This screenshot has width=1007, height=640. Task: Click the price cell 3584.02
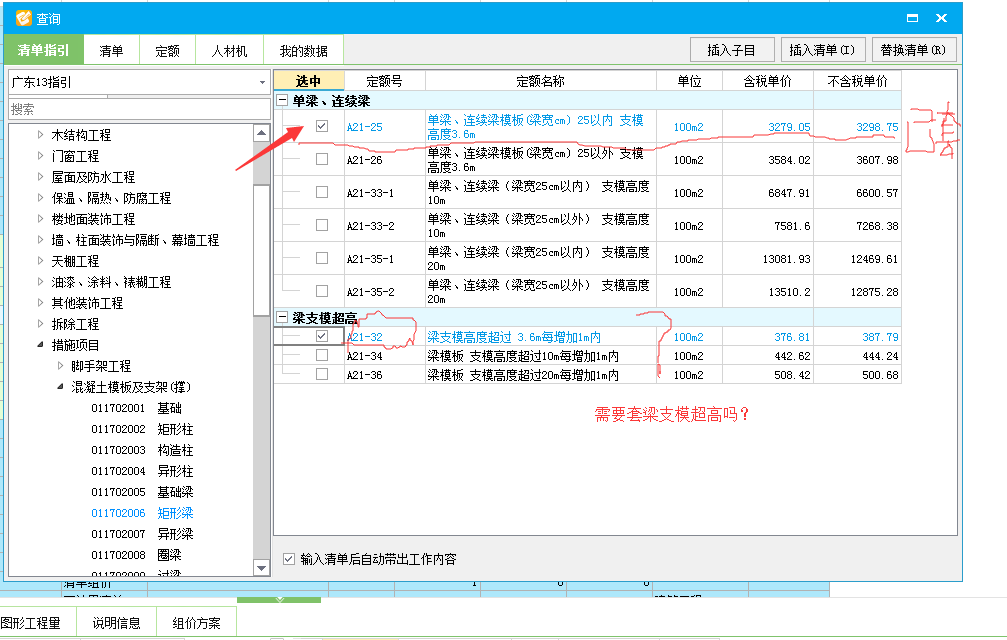tap(767, 160)
